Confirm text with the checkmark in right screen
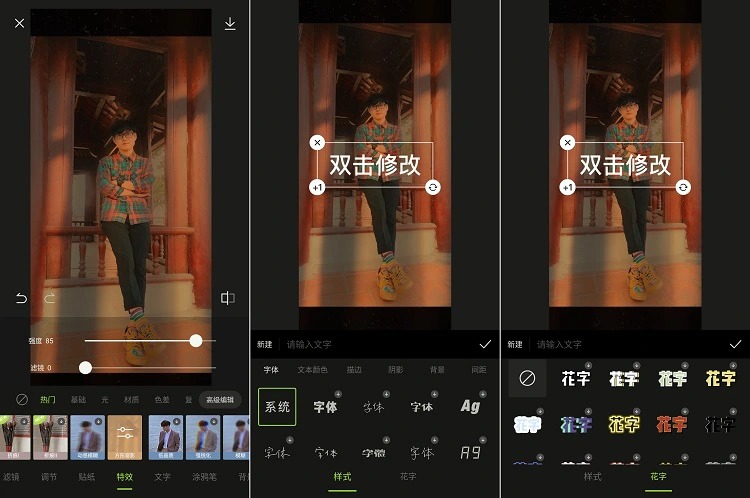This screenshot has width=750, height=498. point(735,344)
